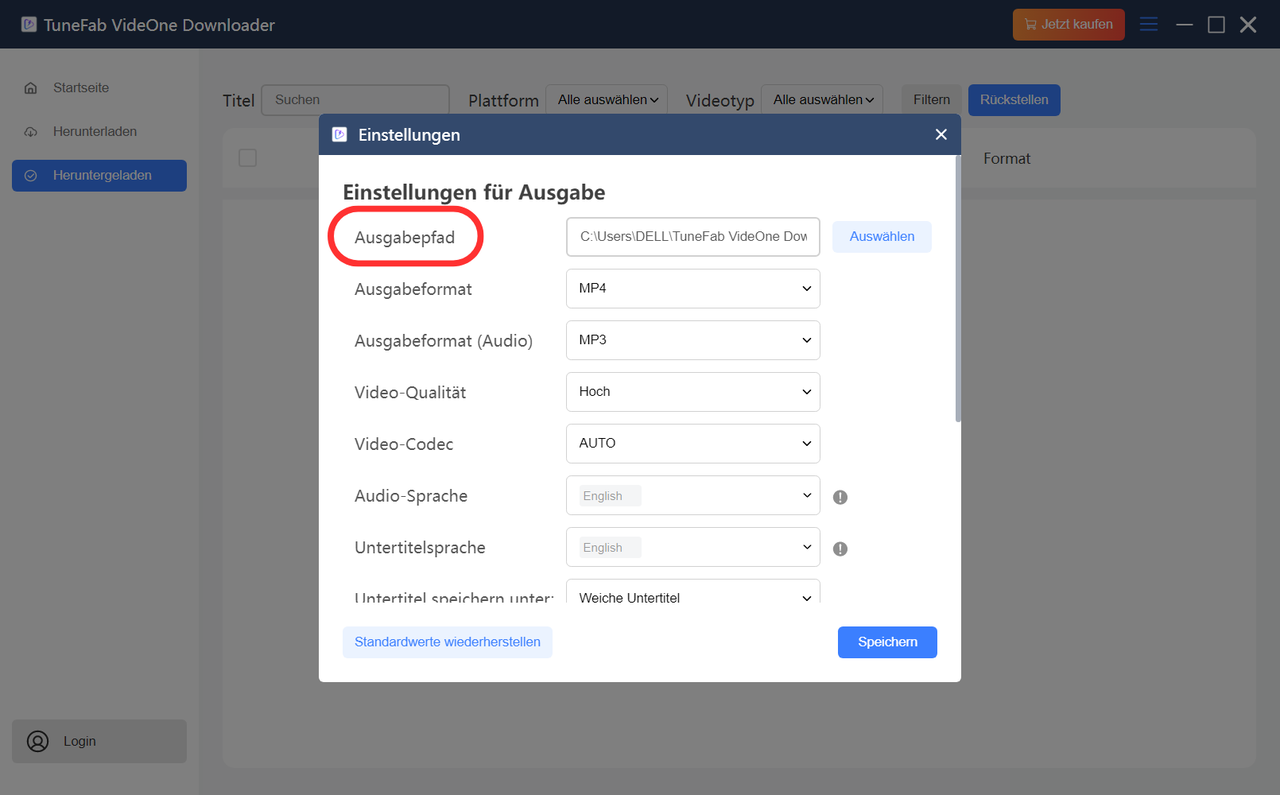Open the Ausgabeformat MP4 dropdown

[x=693, y=288]
